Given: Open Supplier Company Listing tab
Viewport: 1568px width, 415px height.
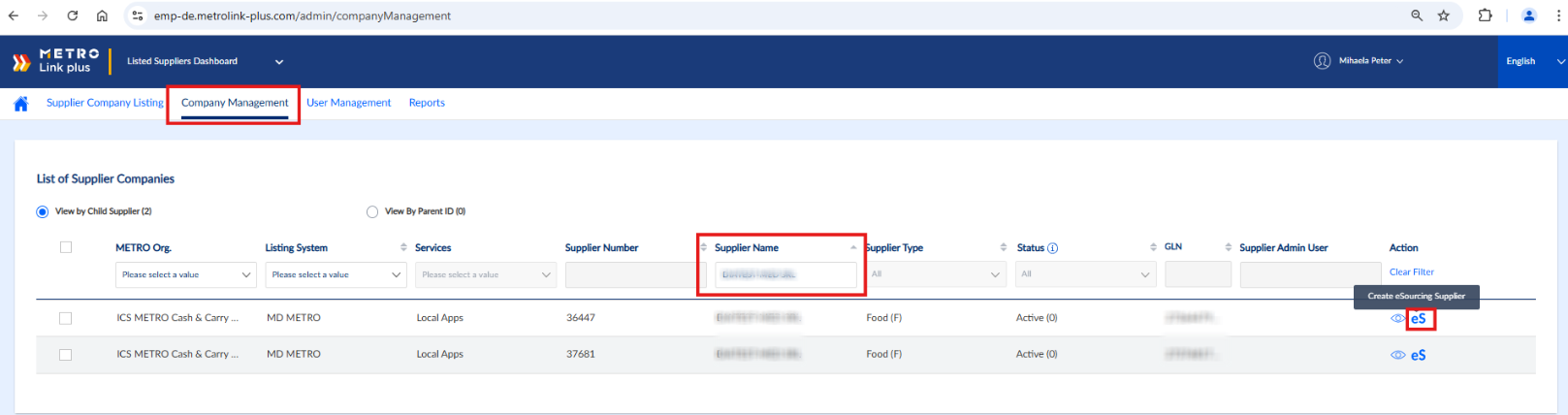Looking at the screenshot, I should pyautogui.click(x=105, y=103).
